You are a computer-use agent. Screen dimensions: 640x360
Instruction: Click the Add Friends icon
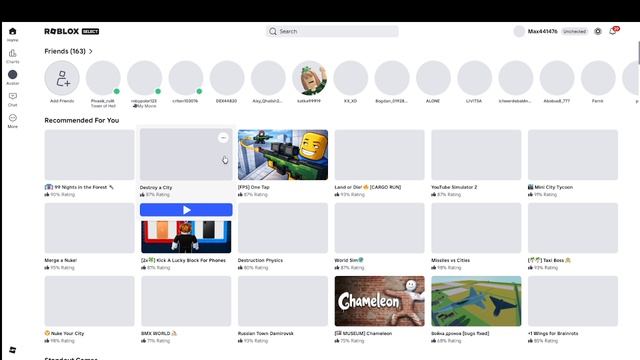62,78
